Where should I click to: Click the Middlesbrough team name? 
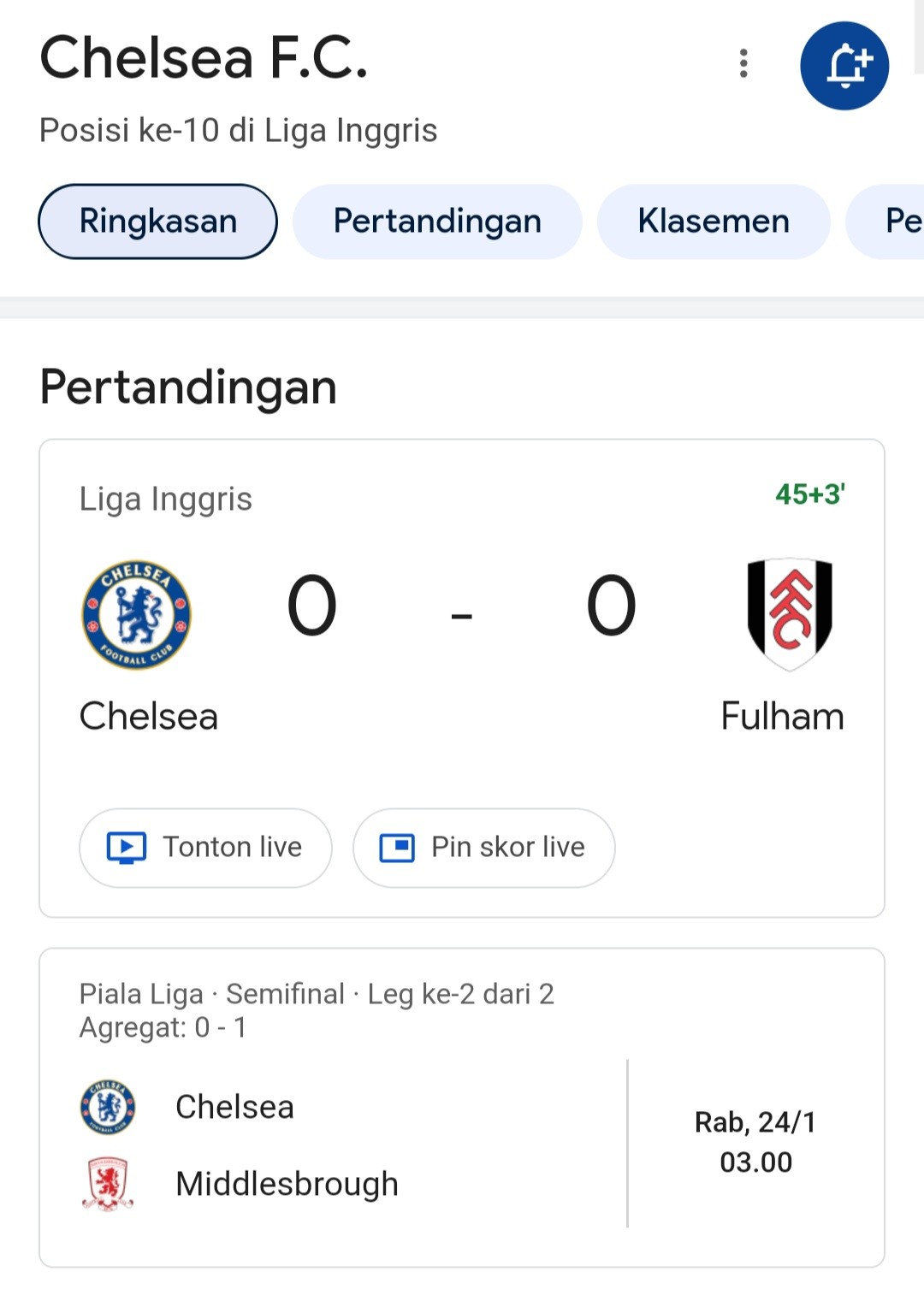[287, 1184]
